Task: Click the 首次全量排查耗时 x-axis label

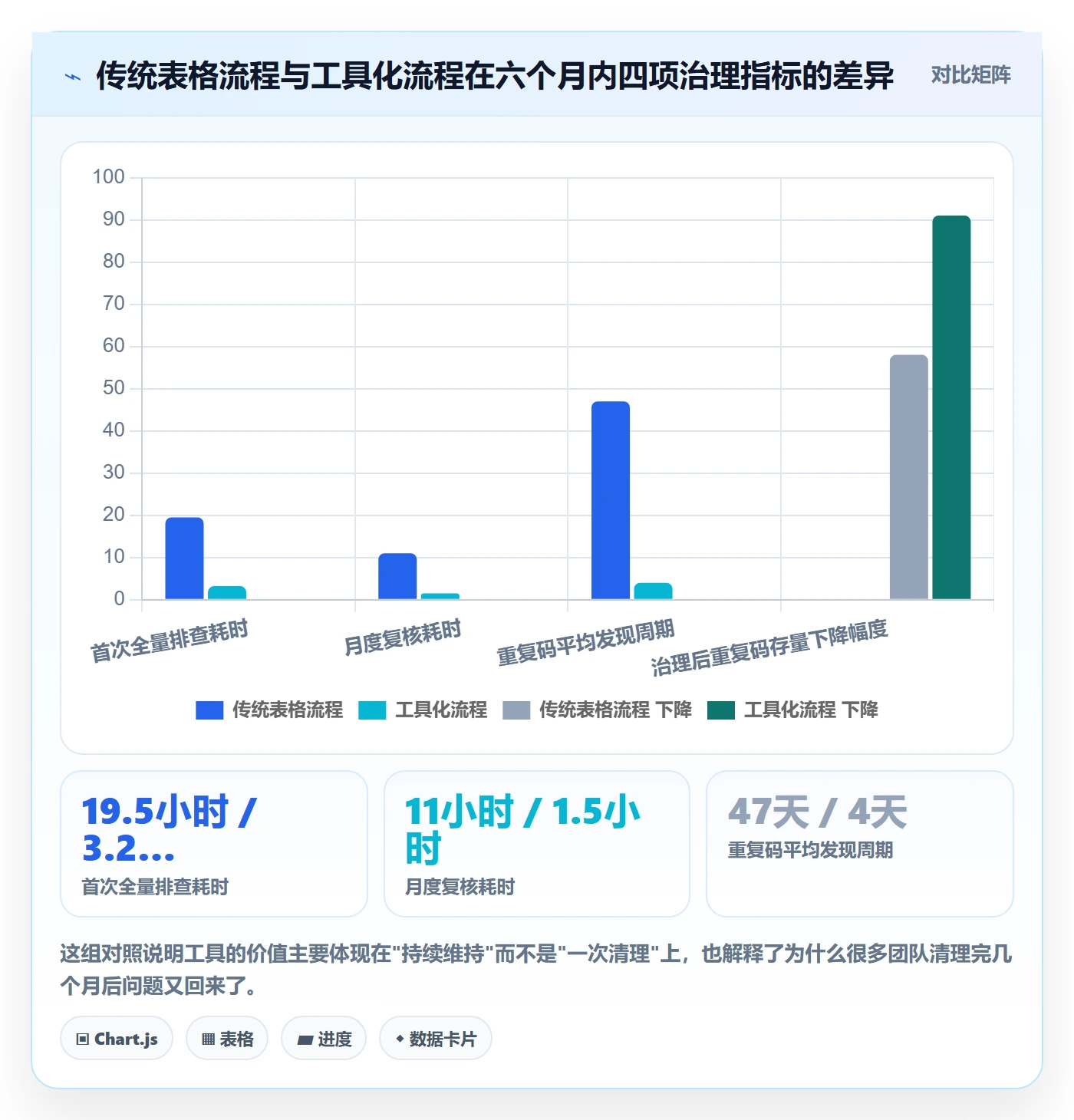Action: tap(170, 641)
